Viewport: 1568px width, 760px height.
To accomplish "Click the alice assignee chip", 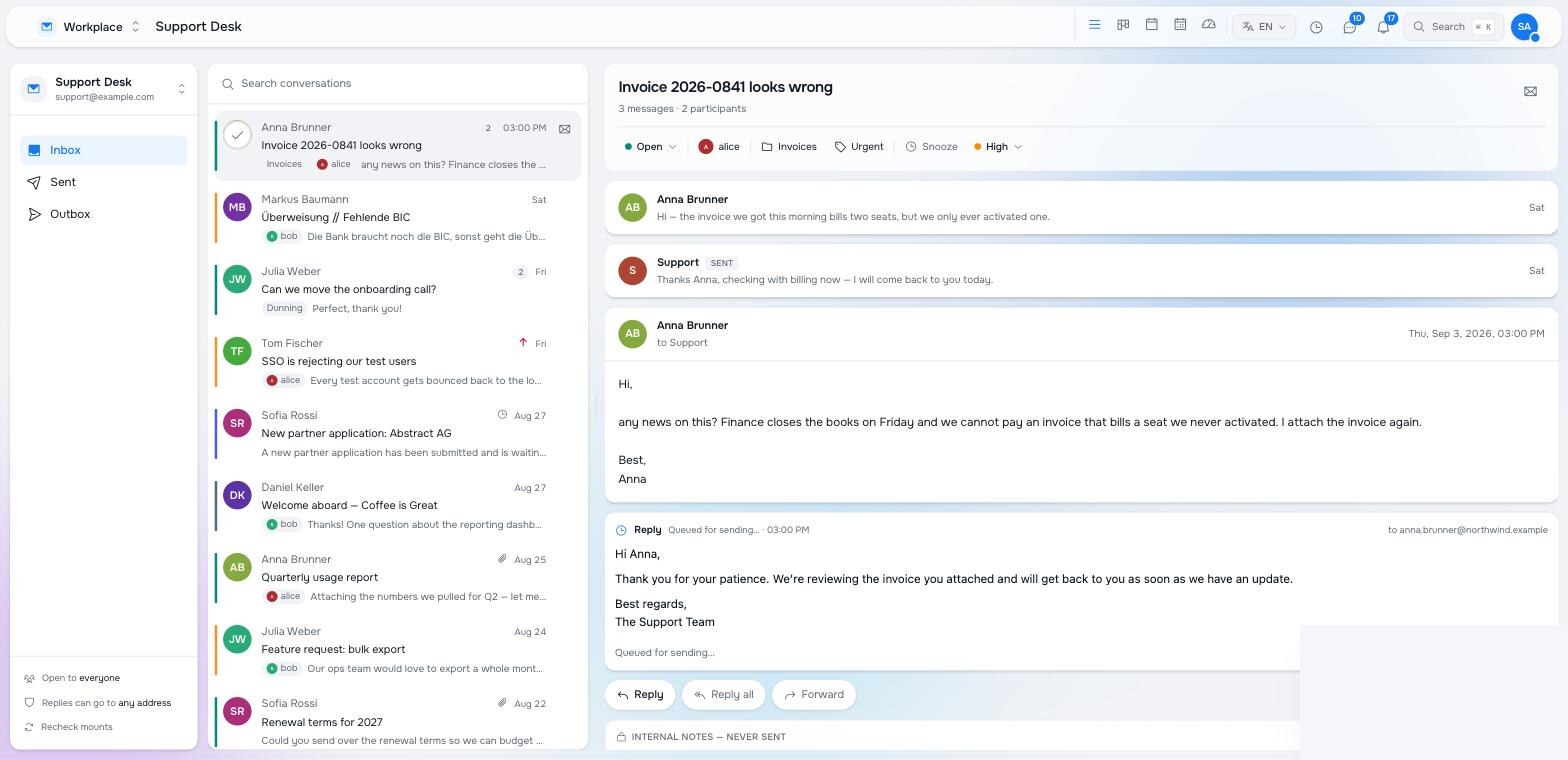I will point(719,147).
